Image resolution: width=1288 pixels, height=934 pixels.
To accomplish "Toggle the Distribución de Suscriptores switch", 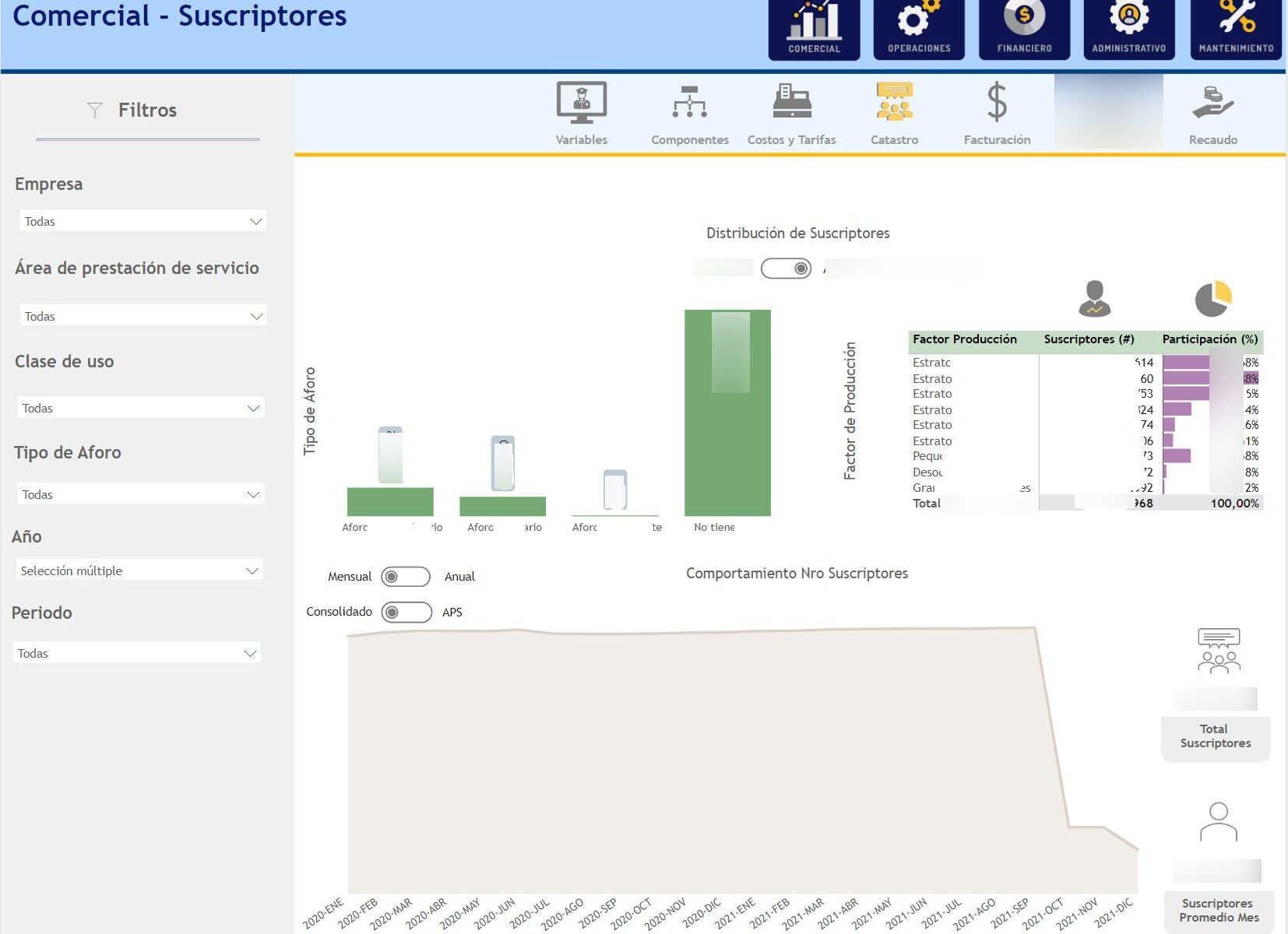I will 786,269.
